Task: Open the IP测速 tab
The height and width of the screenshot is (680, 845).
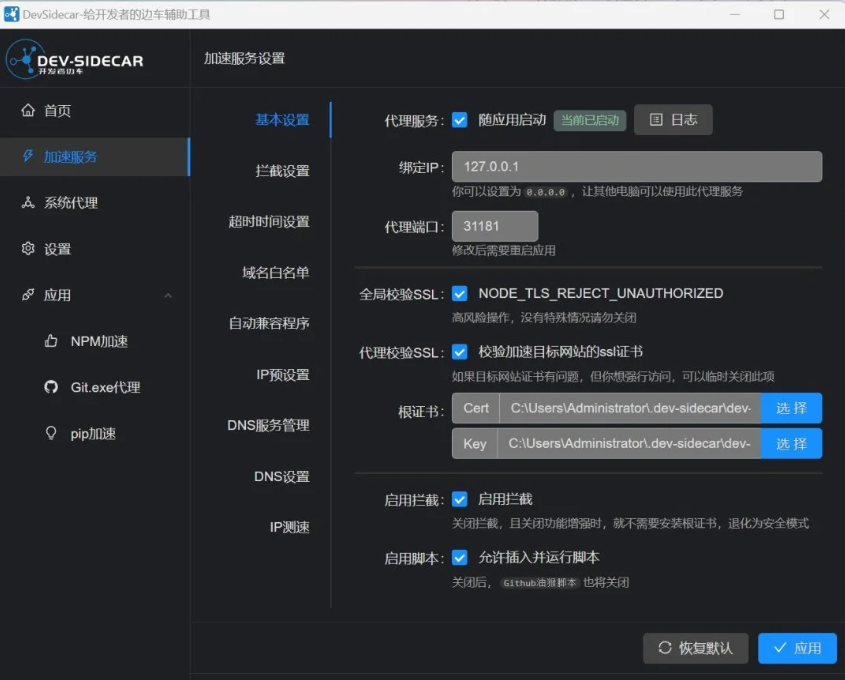Action: pos(290,527)
